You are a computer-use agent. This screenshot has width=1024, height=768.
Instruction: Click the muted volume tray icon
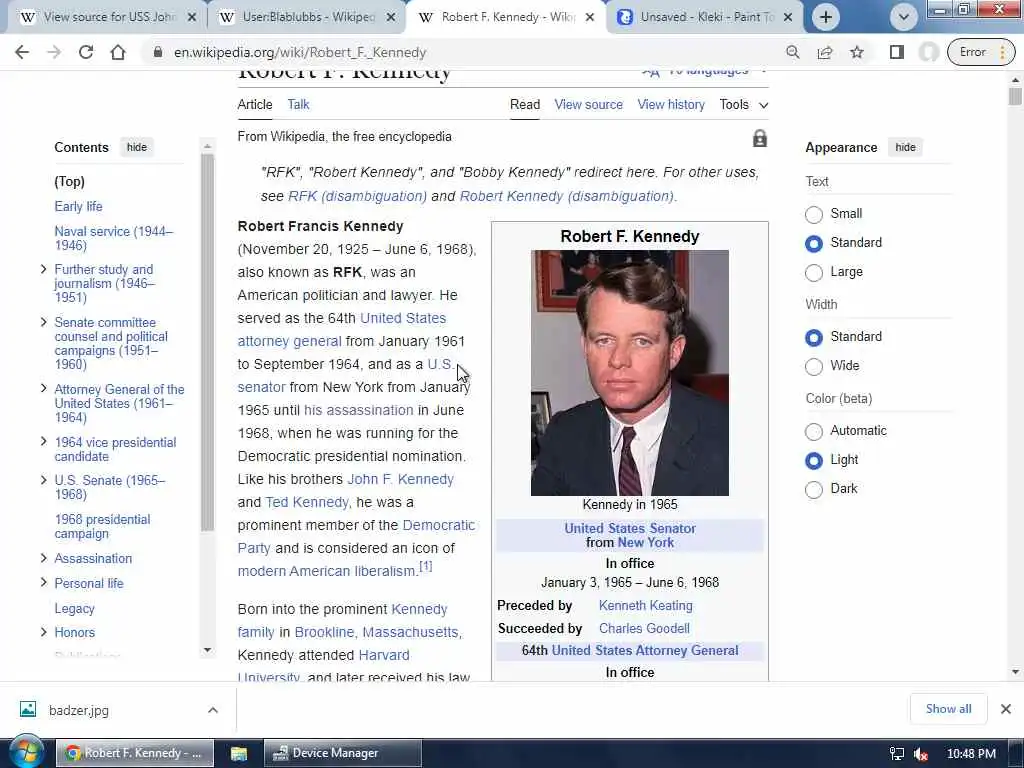pos(921,754)
